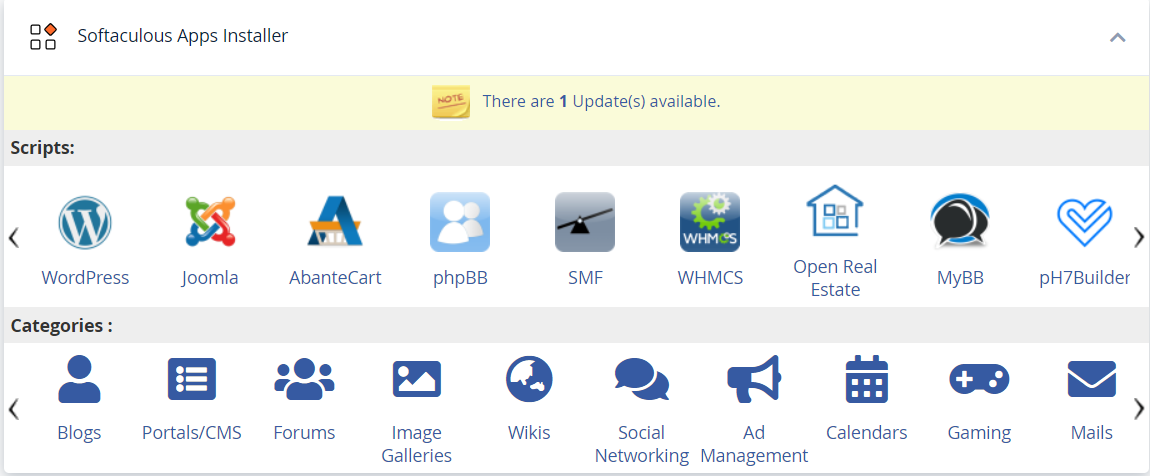Image resolution: width=1150 pixels, height=476 pixels.
Task: Select the Mails envelope icon
Action: [1092, 378]
